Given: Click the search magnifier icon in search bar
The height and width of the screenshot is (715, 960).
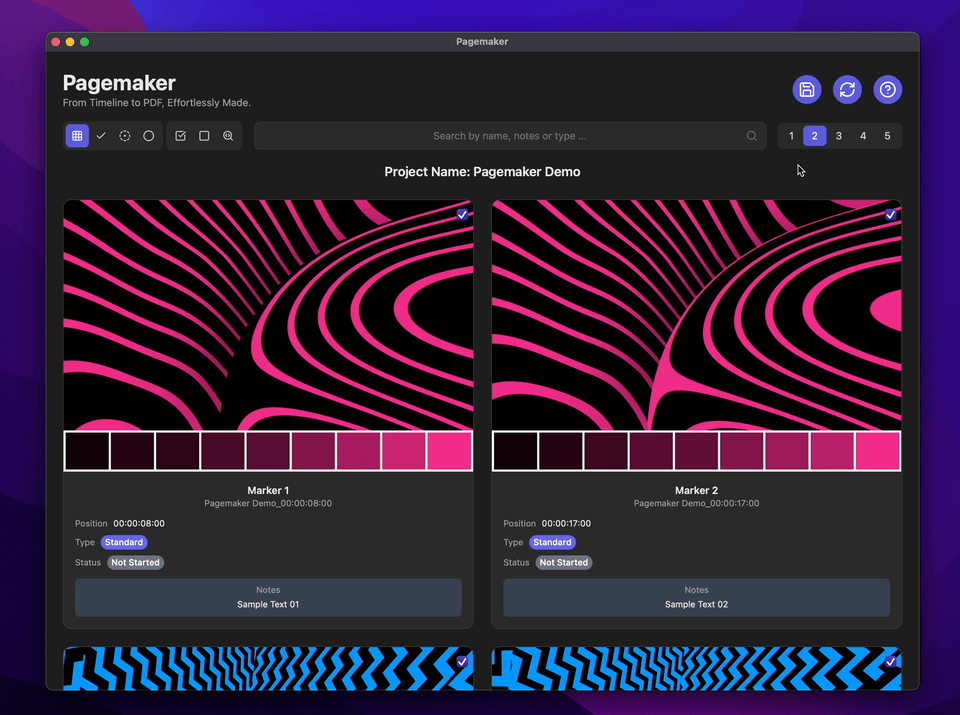Looking at the screenshot, I should pyautogui.click(x=751, y=136).
